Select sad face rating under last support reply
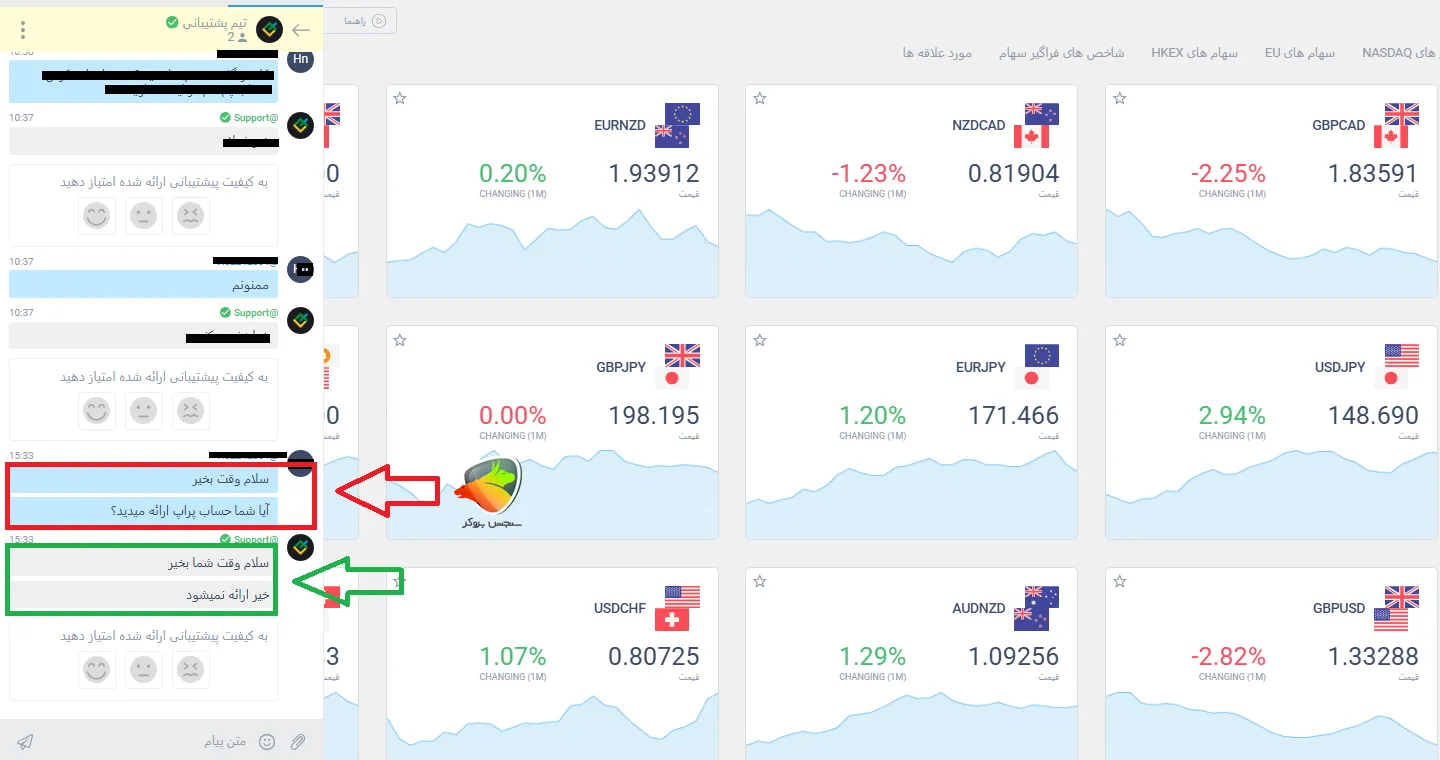The width and height of the screenshot is (1440, 760). [x=190, y=669]
